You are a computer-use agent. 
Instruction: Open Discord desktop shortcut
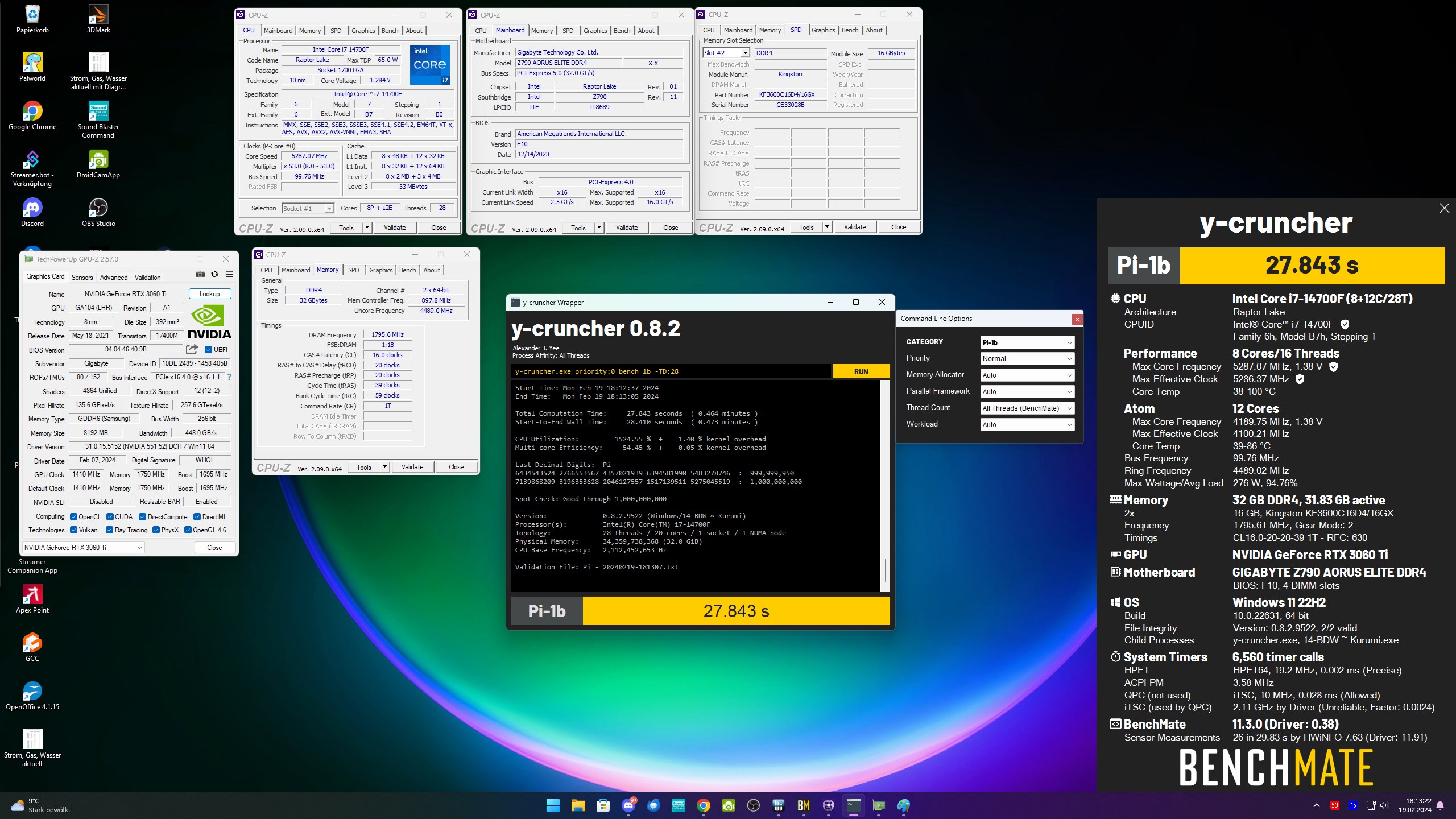point(32,213)
